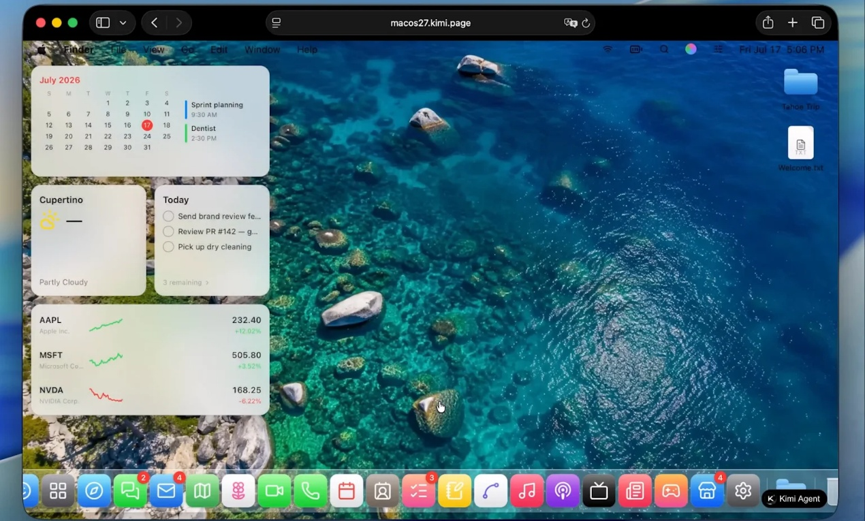Open Launchpad grid icon in the dock
The width and height of the screenshot is (865, 521).
tap(58, 491)
